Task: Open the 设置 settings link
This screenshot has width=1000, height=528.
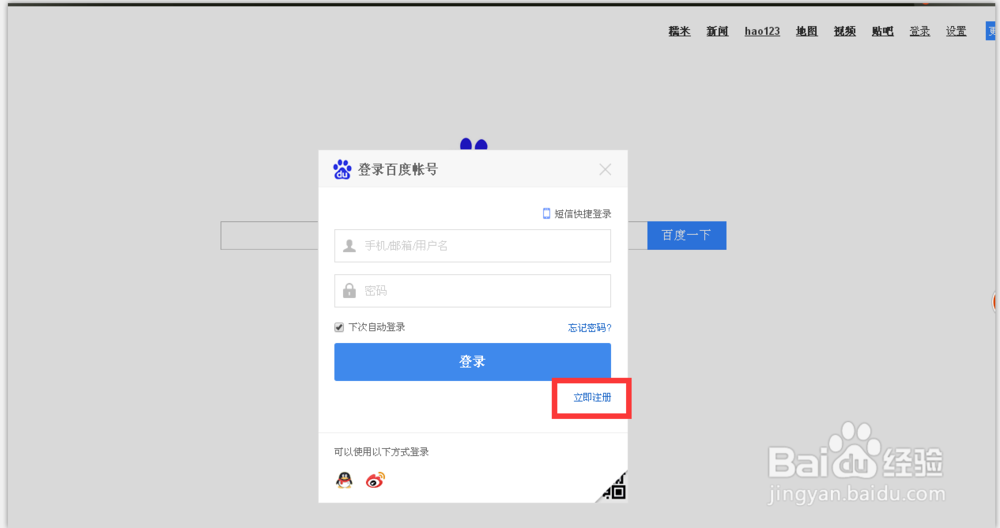Action: pyautogui.click(x=956, y=31)
